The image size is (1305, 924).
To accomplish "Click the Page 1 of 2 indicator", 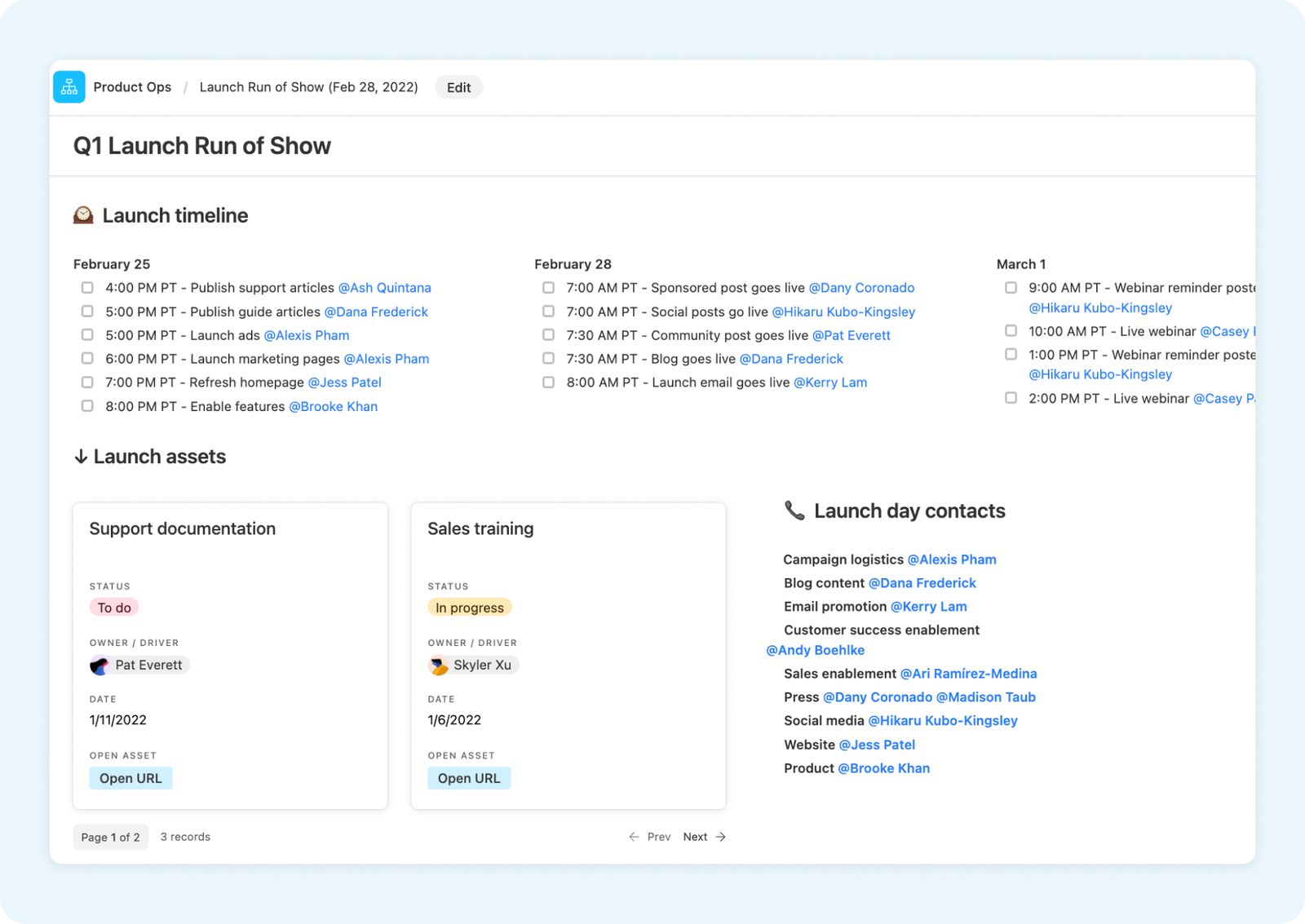I will [x=111, y=837].
